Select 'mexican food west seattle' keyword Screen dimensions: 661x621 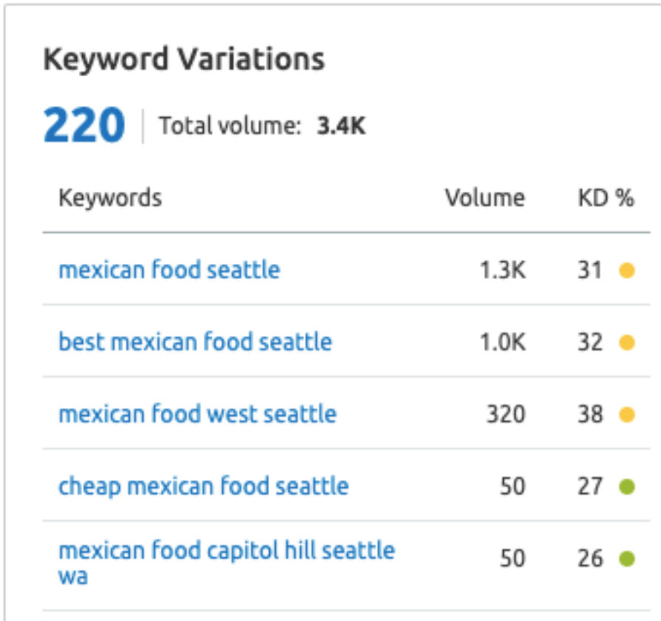(x=197, y=414)
